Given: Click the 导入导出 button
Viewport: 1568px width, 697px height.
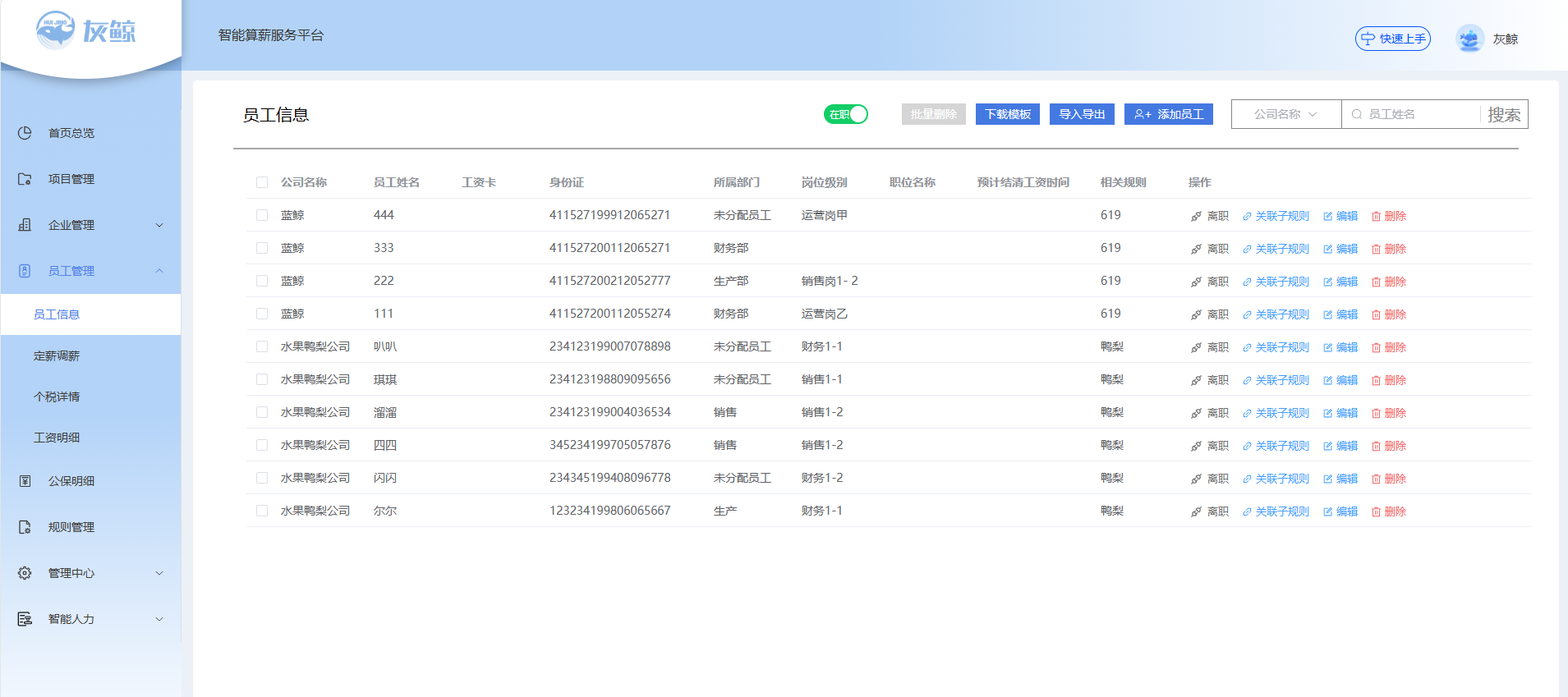Looking at the screenshot, I should (1082, 114).
